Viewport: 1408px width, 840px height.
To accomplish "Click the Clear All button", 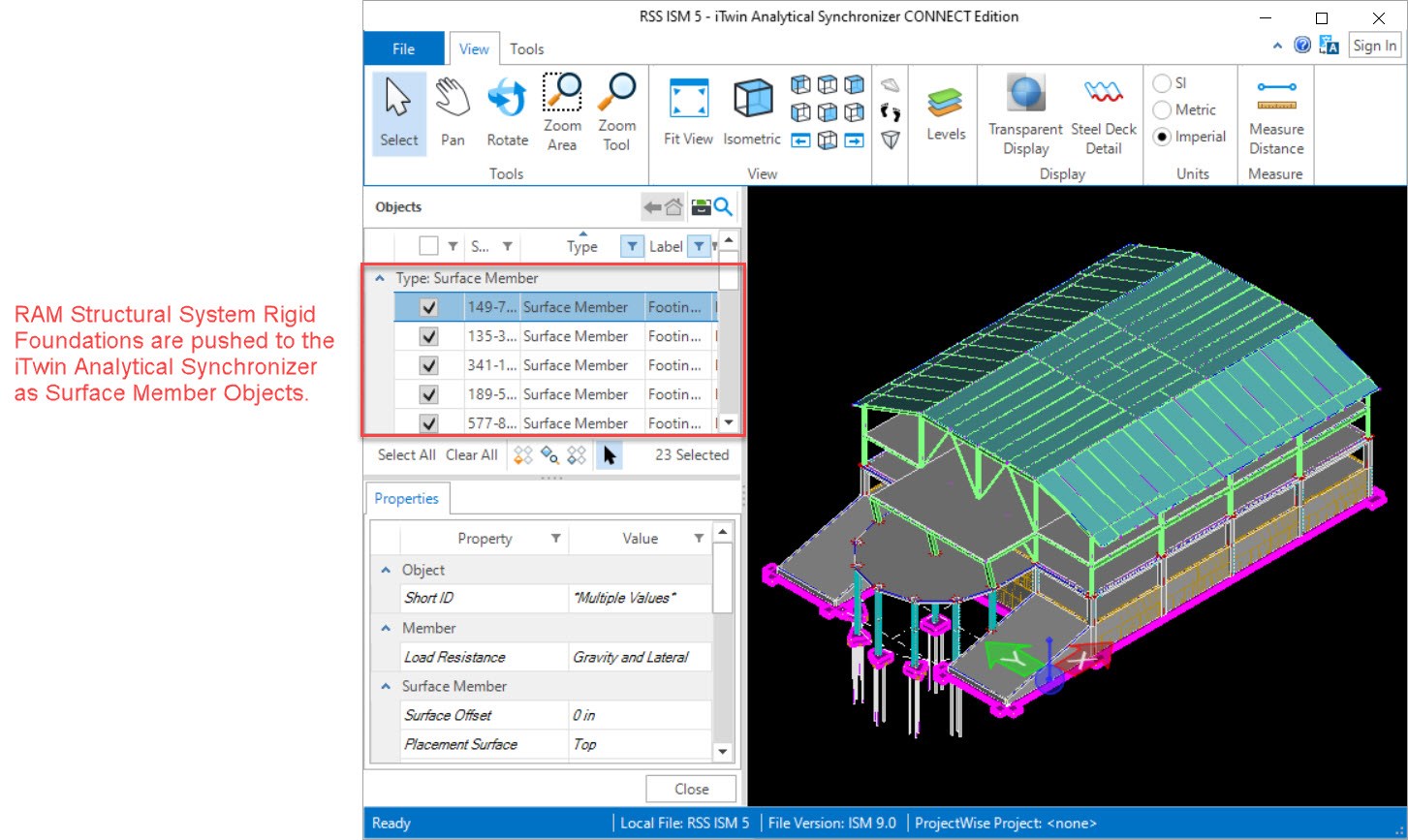I will 472,455.
